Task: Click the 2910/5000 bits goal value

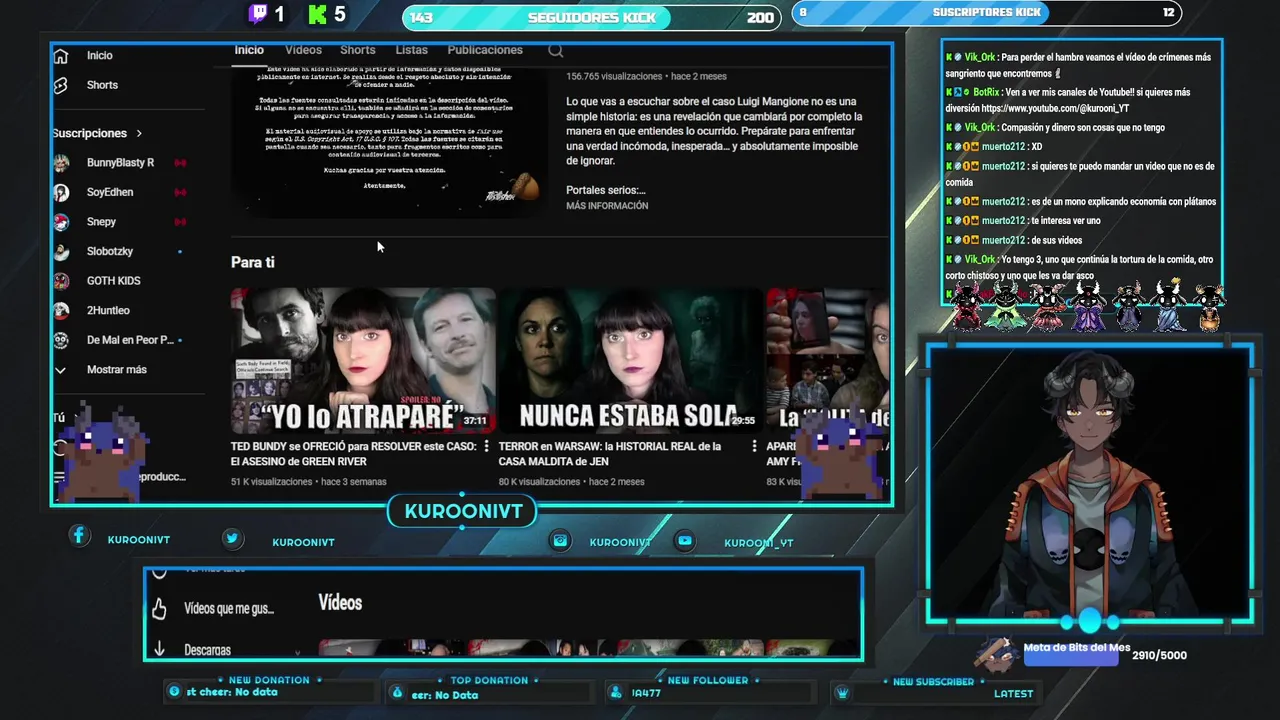Action: [x=1159, y=656]
